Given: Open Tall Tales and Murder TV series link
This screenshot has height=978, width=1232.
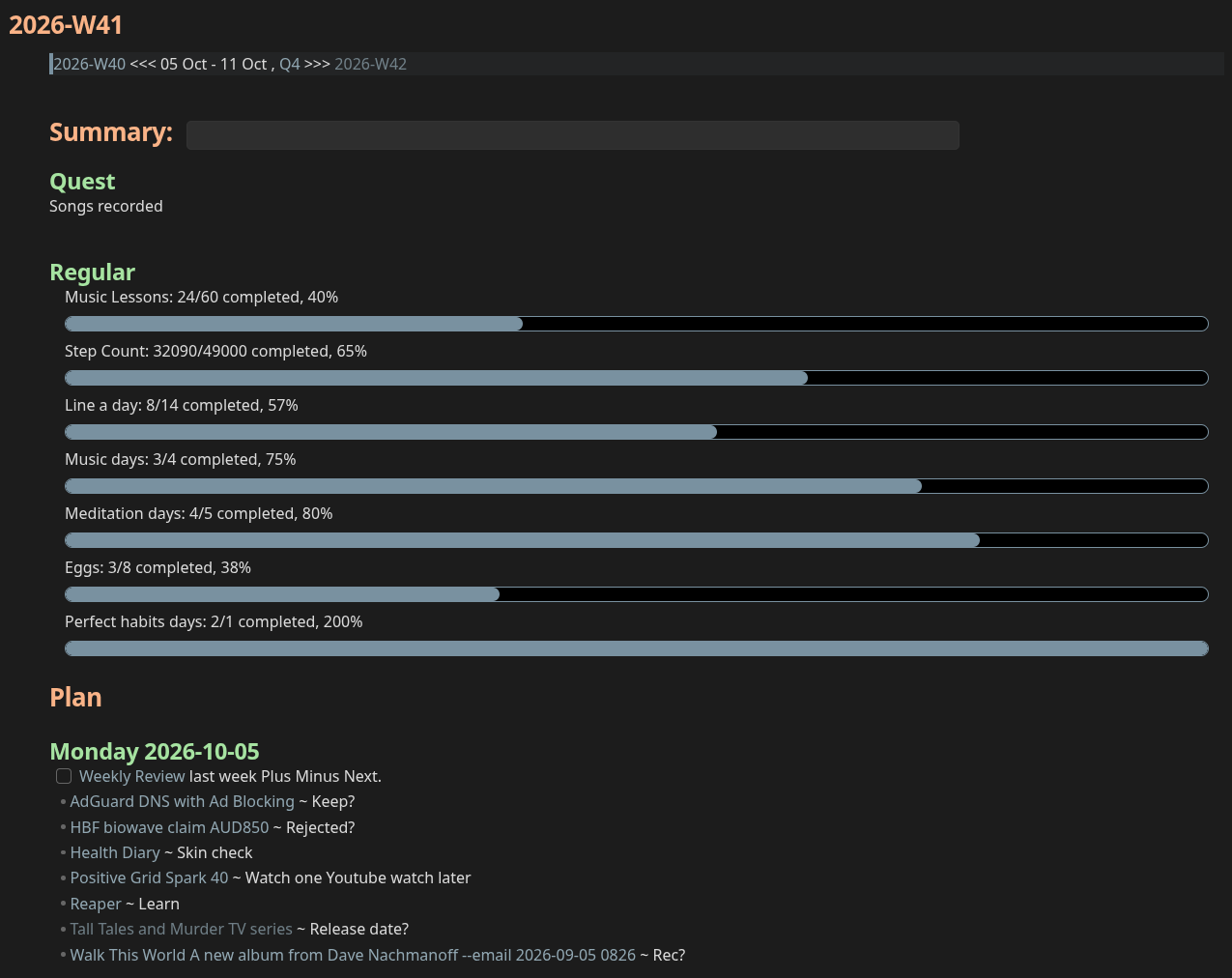Looking at the screenshot, I should click(x=181, y=929).
